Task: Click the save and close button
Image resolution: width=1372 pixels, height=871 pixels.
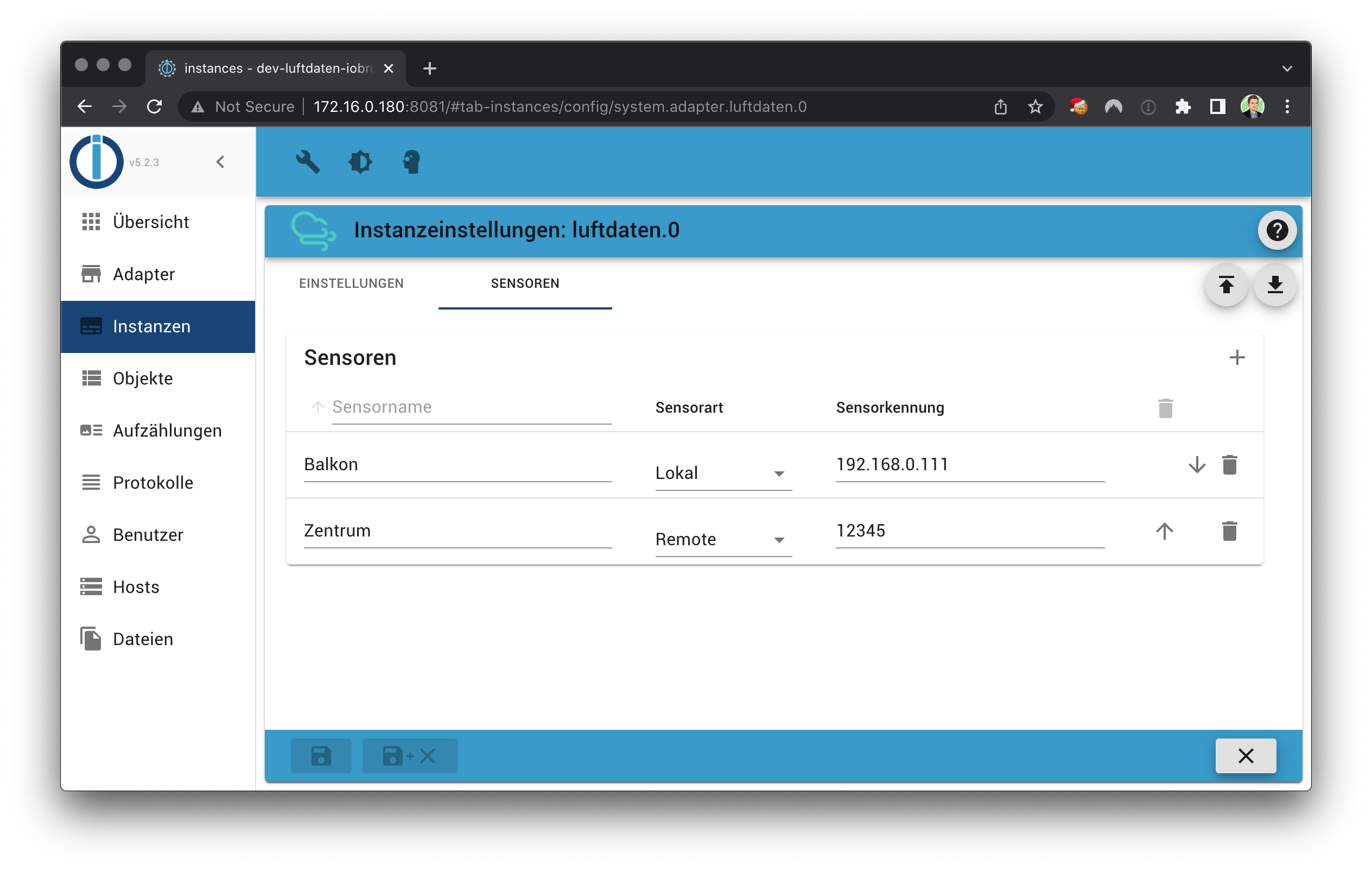Action: 410,756
